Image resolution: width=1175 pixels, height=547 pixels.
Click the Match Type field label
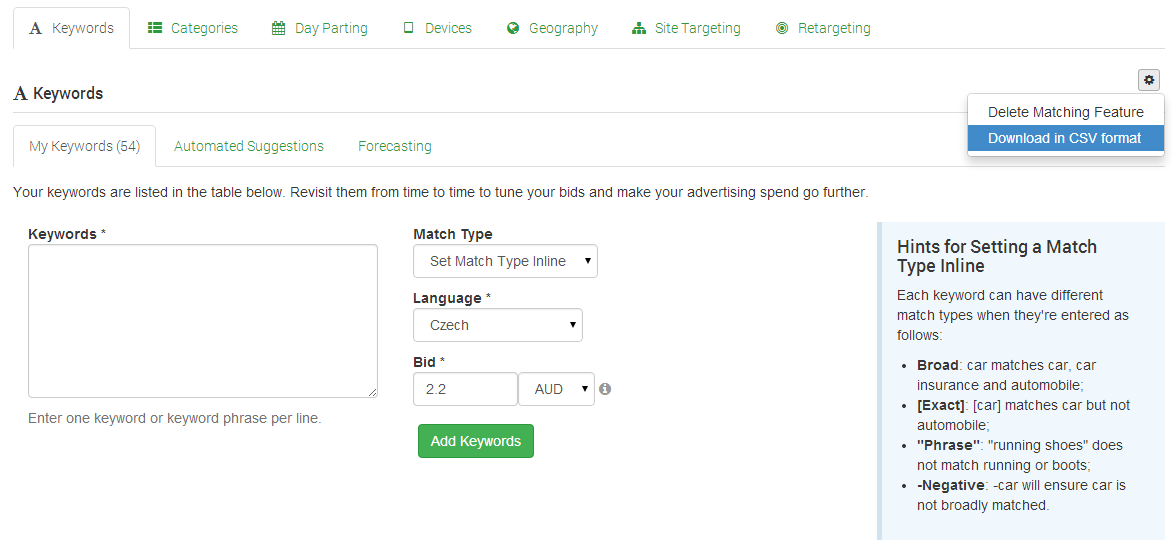(453, 234)
